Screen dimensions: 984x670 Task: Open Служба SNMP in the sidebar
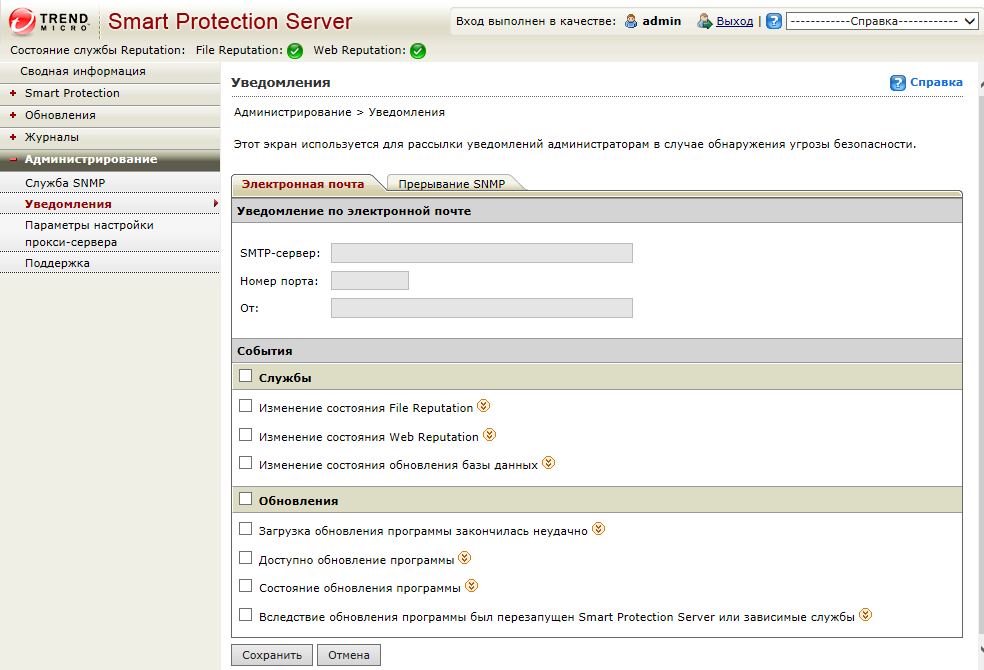coord(65,183)
